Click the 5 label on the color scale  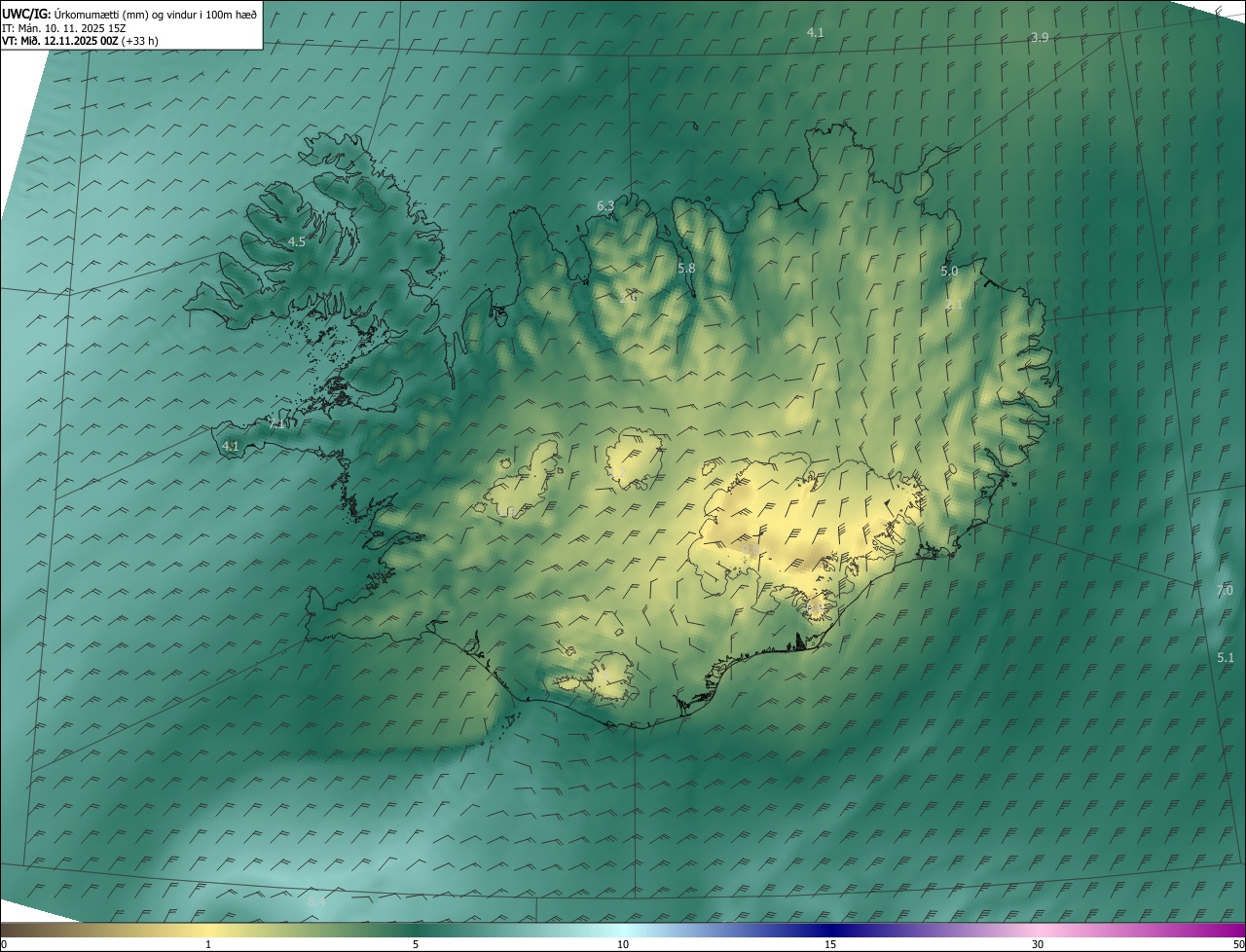point(416,944)
